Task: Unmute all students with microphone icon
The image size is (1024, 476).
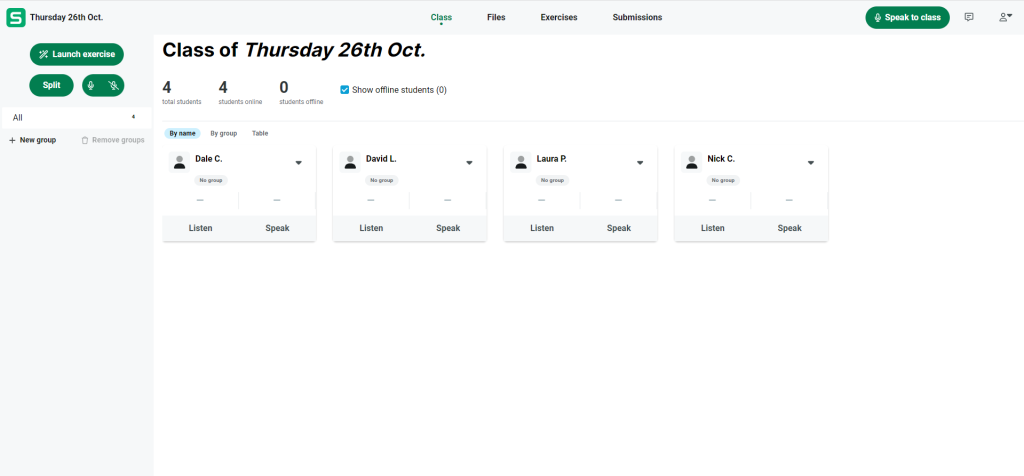Action: click(x=91, y=86)
